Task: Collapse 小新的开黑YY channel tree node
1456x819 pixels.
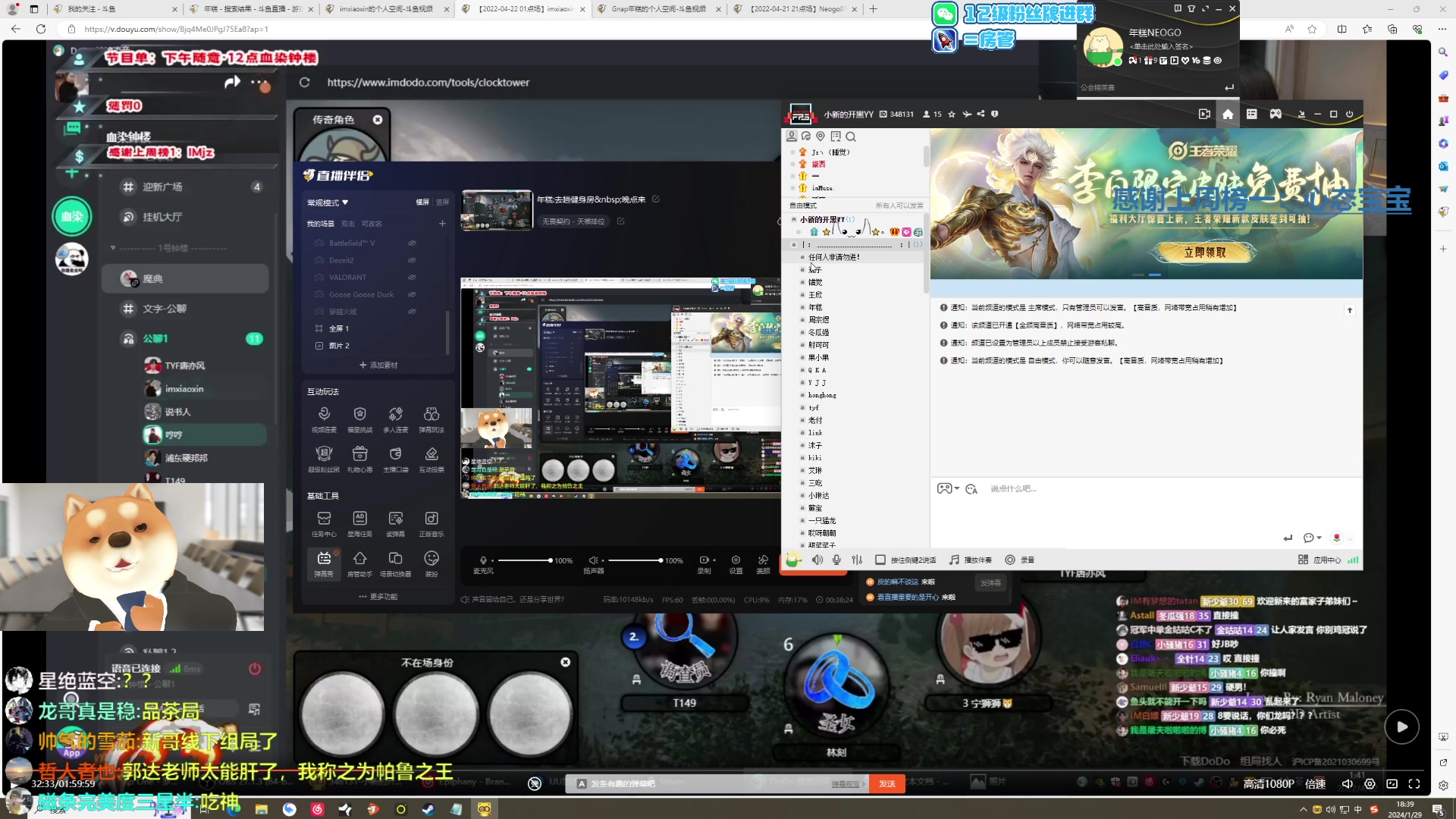Action: 794,220
